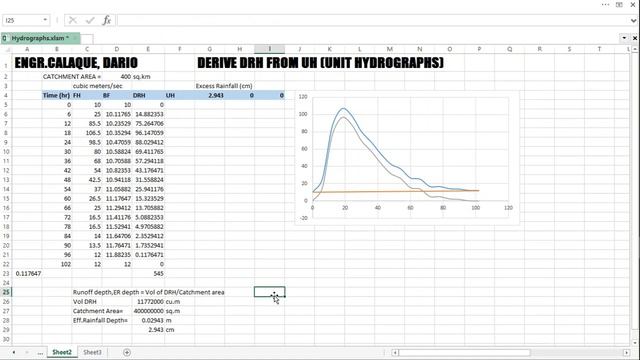640x360 pixels.
Task: Click the Enter checkmark icon in formula bar
Action: 90,20
